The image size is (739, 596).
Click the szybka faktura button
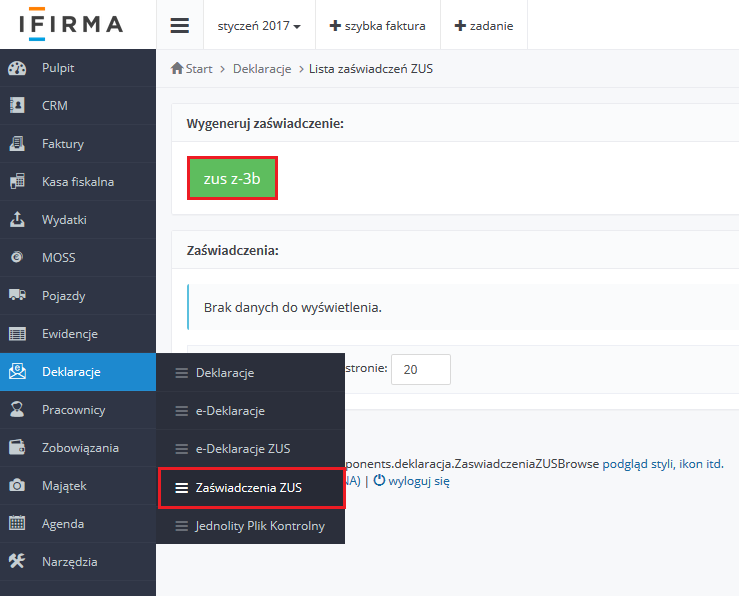tap(378, 26)
